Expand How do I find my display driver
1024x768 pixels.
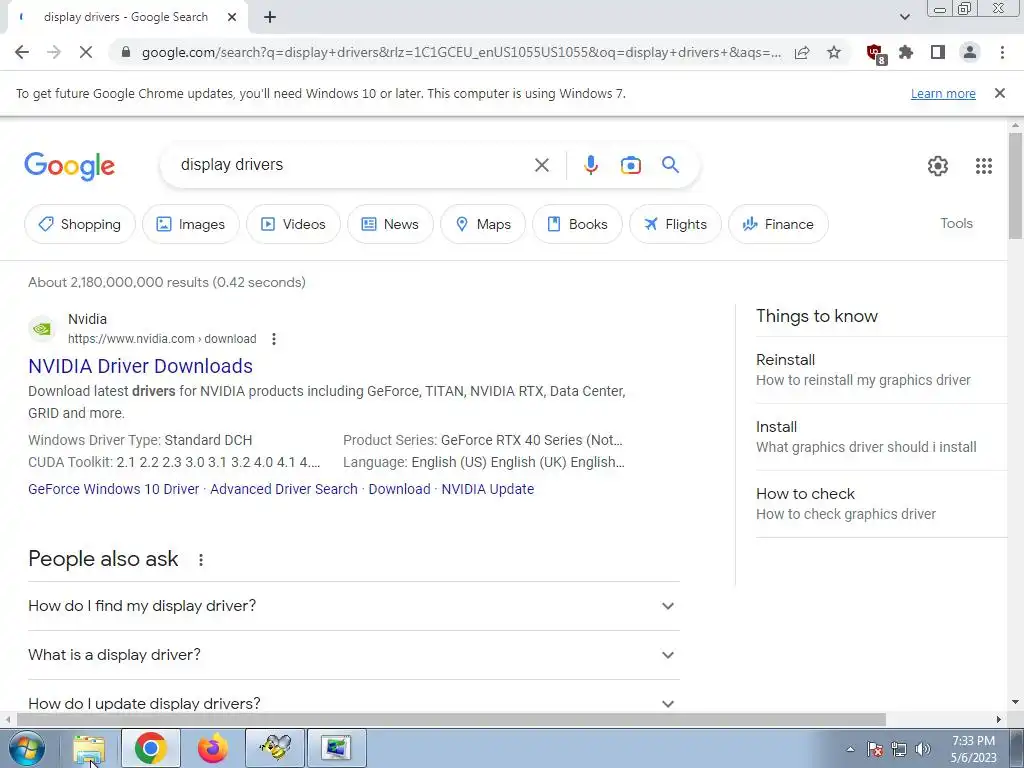[x=353, y=606]
